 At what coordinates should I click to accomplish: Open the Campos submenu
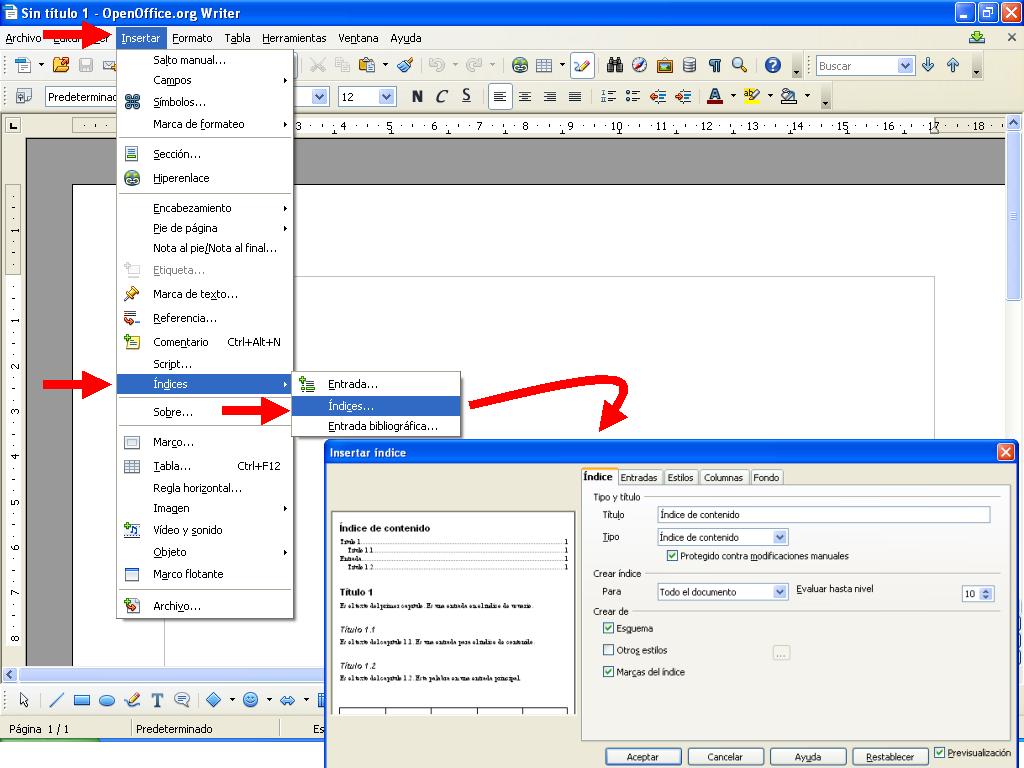pyautogui.click(x=205, y=80)
